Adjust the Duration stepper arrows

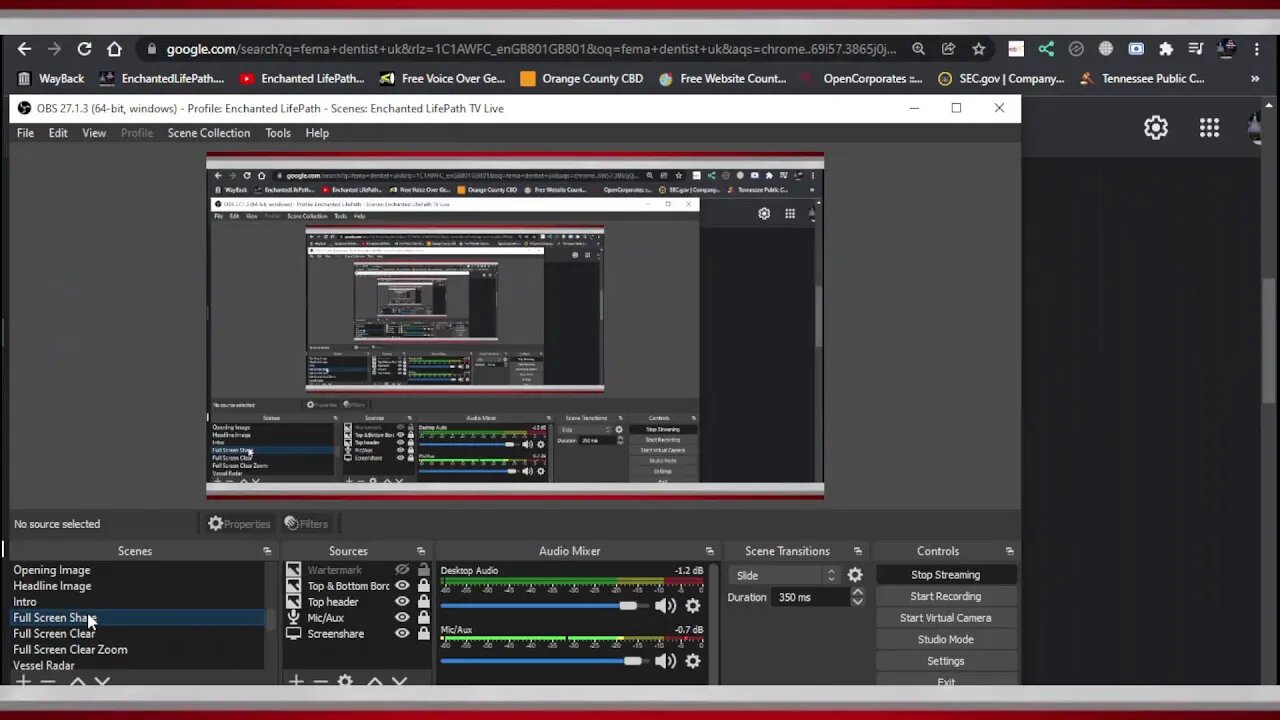pos(857,597)
